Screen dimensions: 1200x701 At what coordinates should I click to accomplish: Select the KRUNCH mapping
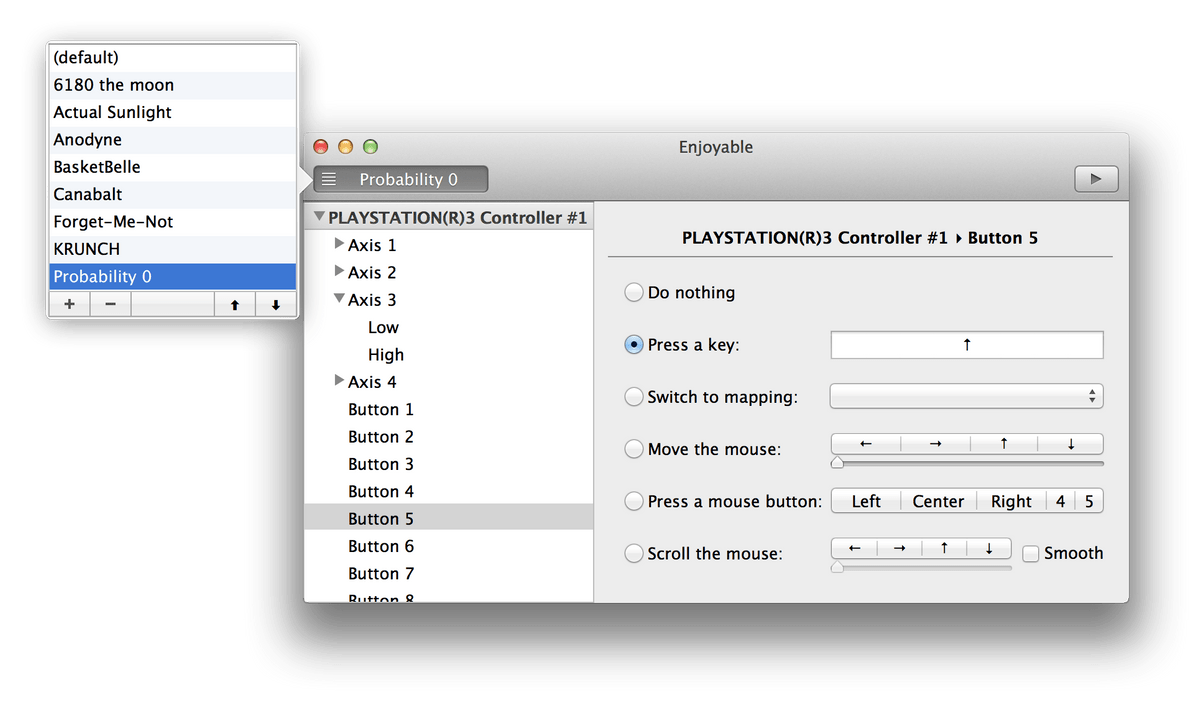click(172, 249)
